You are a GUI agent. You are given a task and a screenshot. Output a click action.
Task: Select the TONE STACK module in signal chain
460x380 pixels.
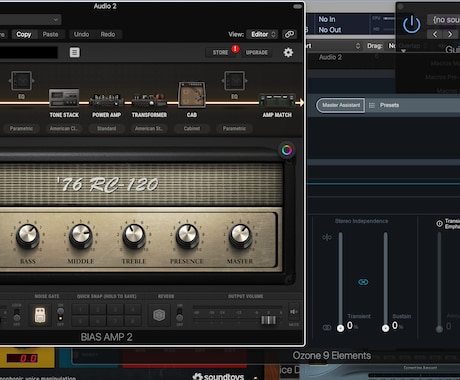point(64,98)
